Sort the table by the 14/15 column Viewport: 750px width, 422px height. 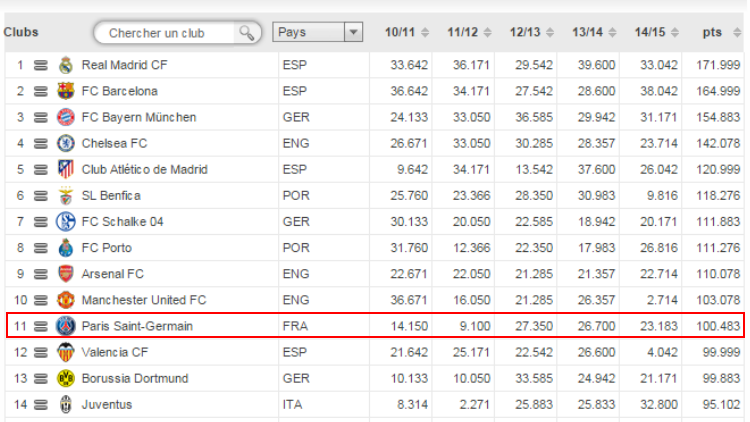pyautogui.click(x=656, y=33)
